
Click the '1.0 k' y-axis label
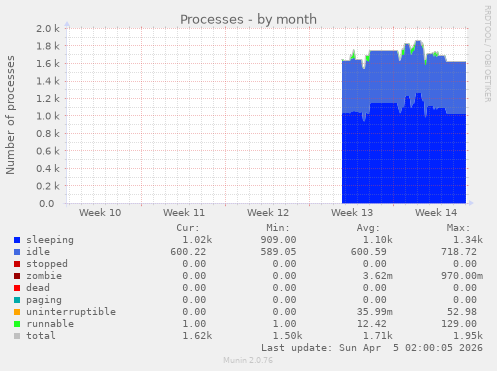click(x=48, y=116)
